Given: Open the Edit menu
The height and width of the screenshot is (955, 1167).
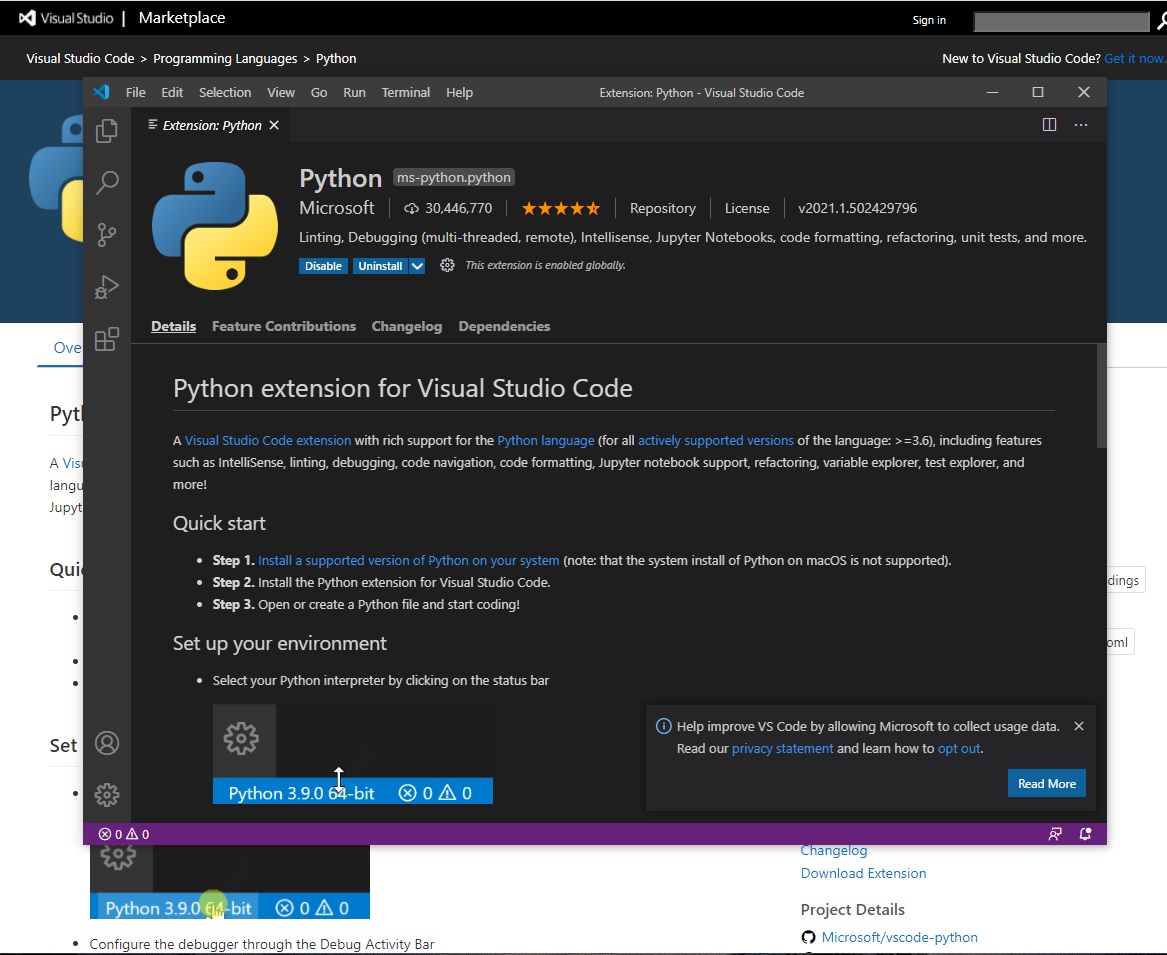Looking at the screenshot, I should tap(172, 92).
